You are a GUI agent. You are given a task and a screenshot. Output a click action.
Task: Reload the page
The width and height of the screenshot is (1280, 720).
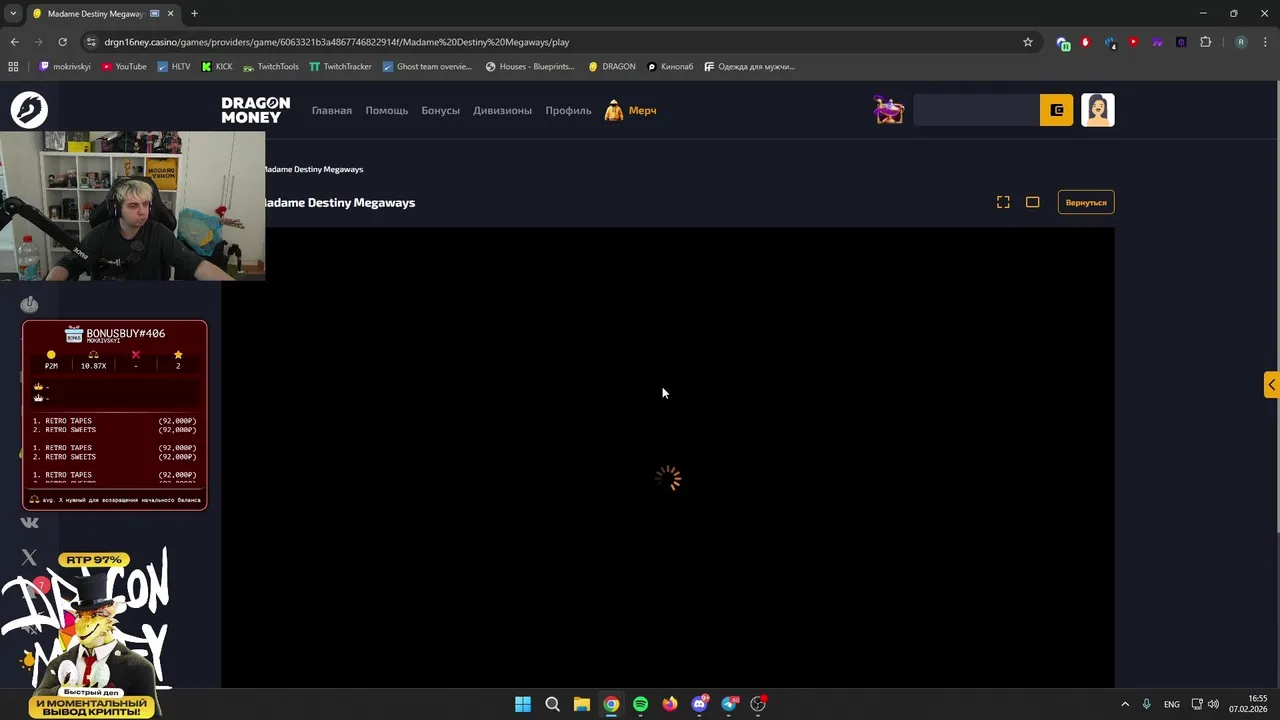[62, 42]
